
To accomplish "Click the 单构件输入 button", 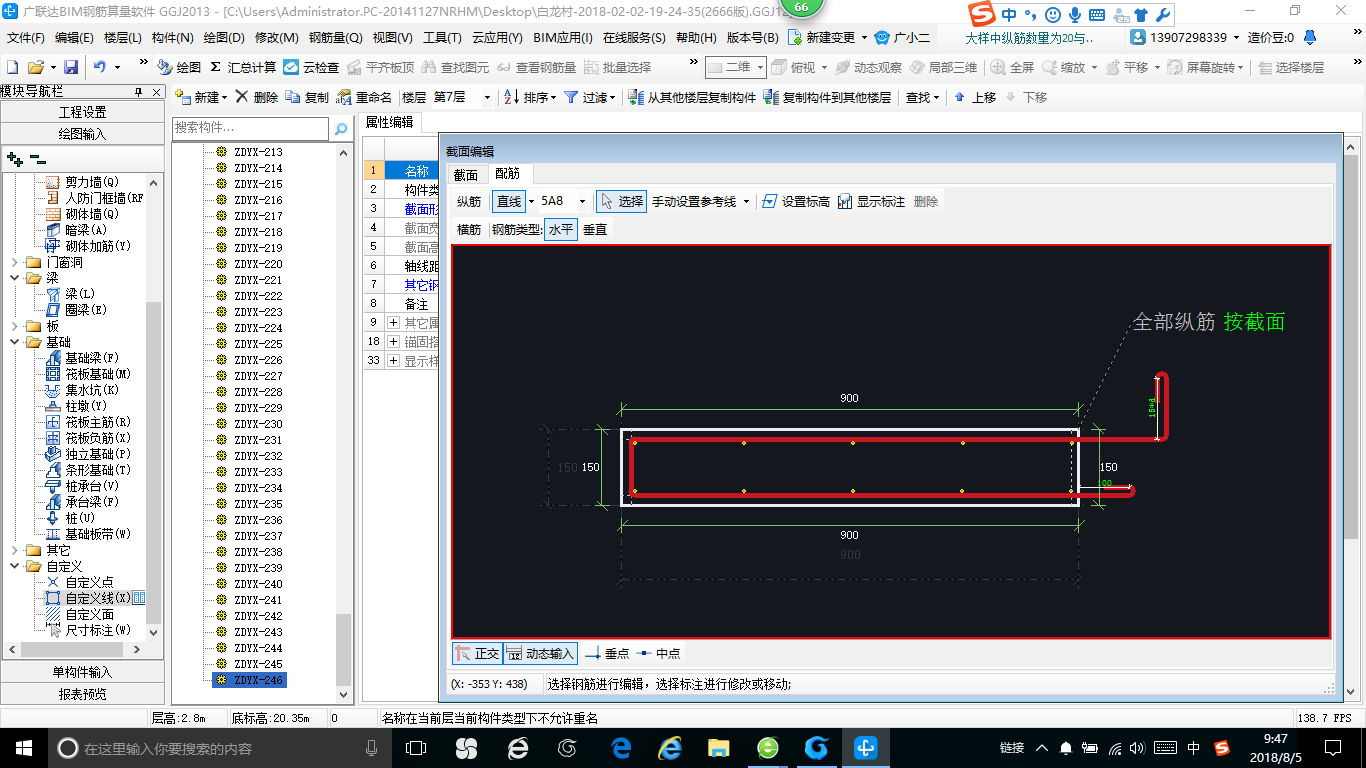I will click(x=82, y=672).
